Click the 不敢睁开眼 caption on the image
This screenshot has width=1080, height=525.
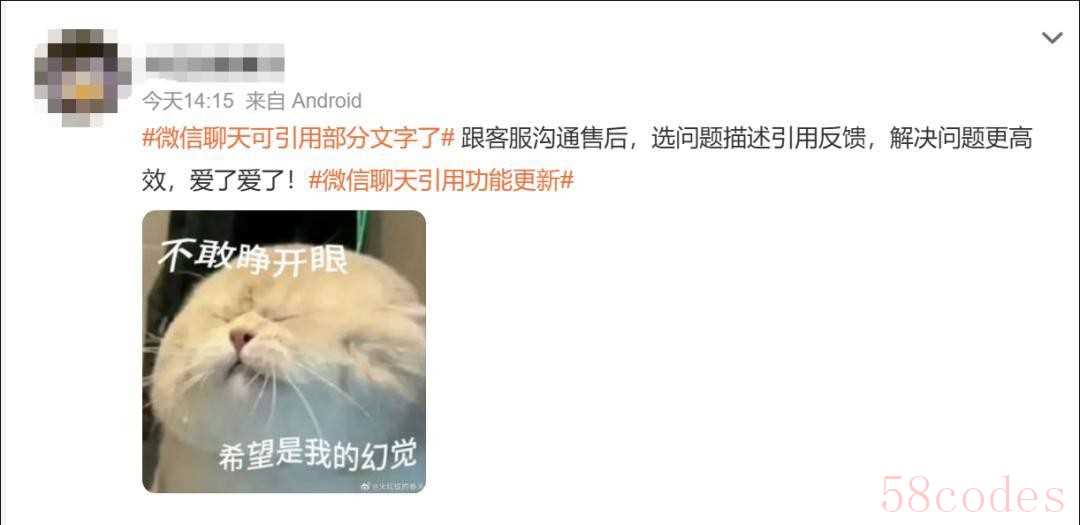coord(252,256)
